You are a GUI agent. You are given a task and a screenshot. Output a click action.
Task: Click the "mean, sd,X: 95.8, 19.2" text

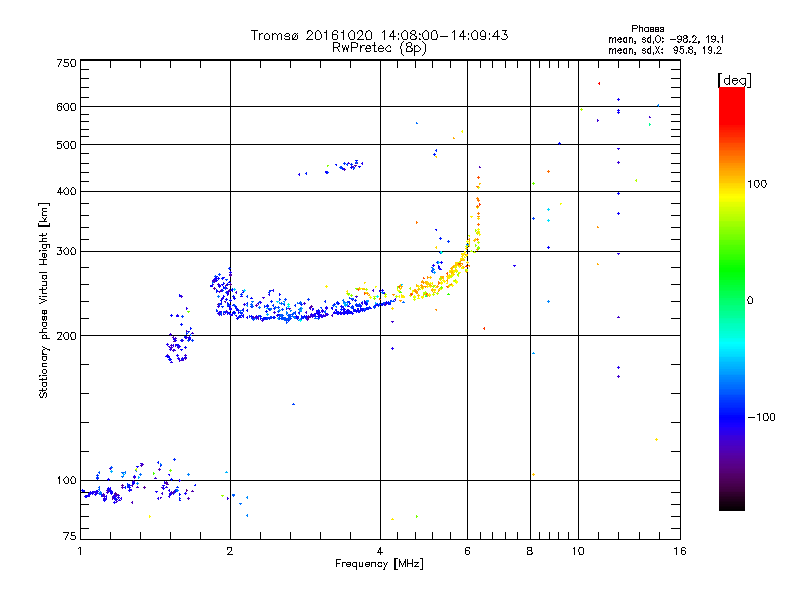[x=665, y=50]
